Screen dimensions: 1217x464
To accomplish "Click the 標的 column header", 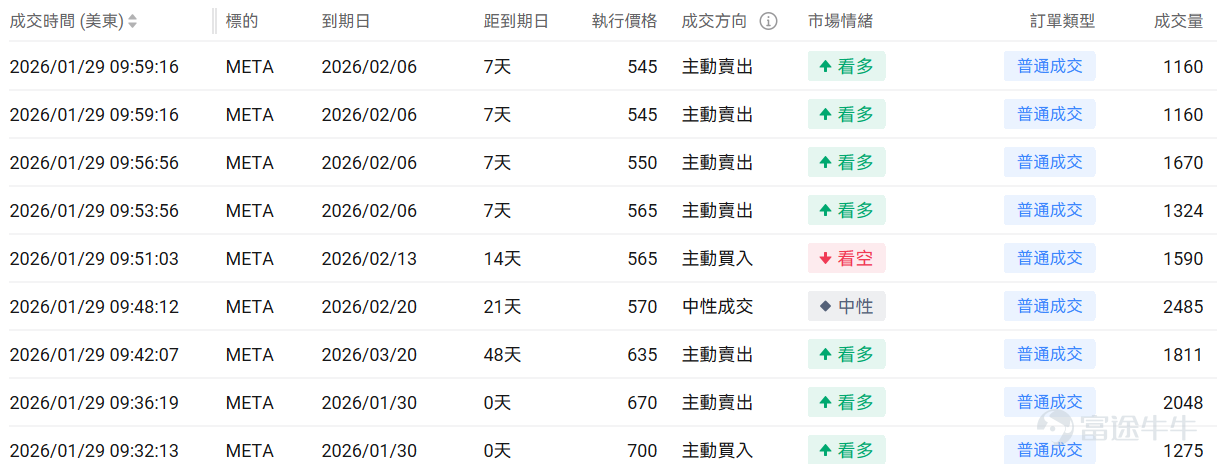I will (242, 21).
